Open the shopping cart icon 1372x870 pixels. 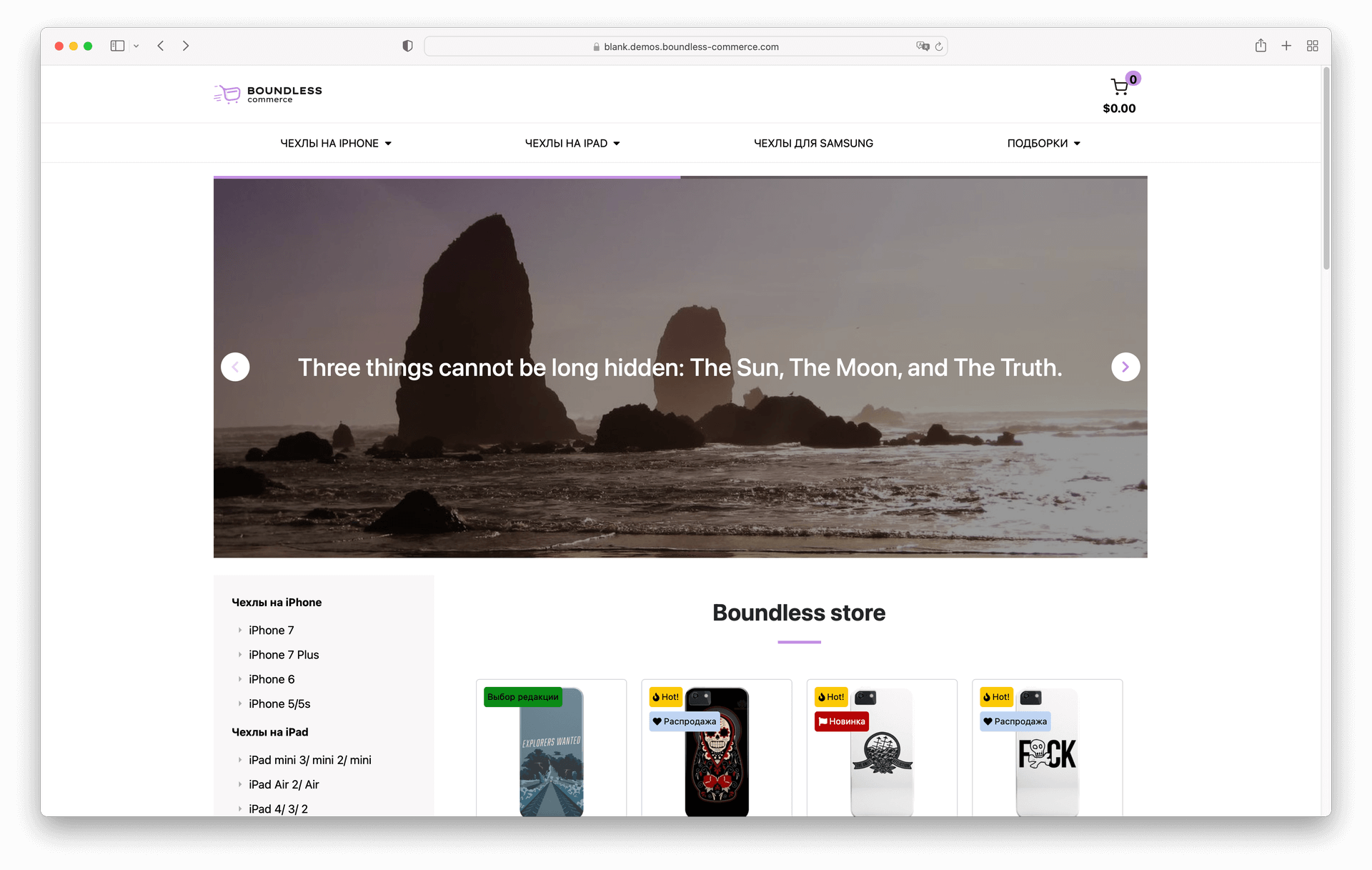click(x=1119, y=88)
